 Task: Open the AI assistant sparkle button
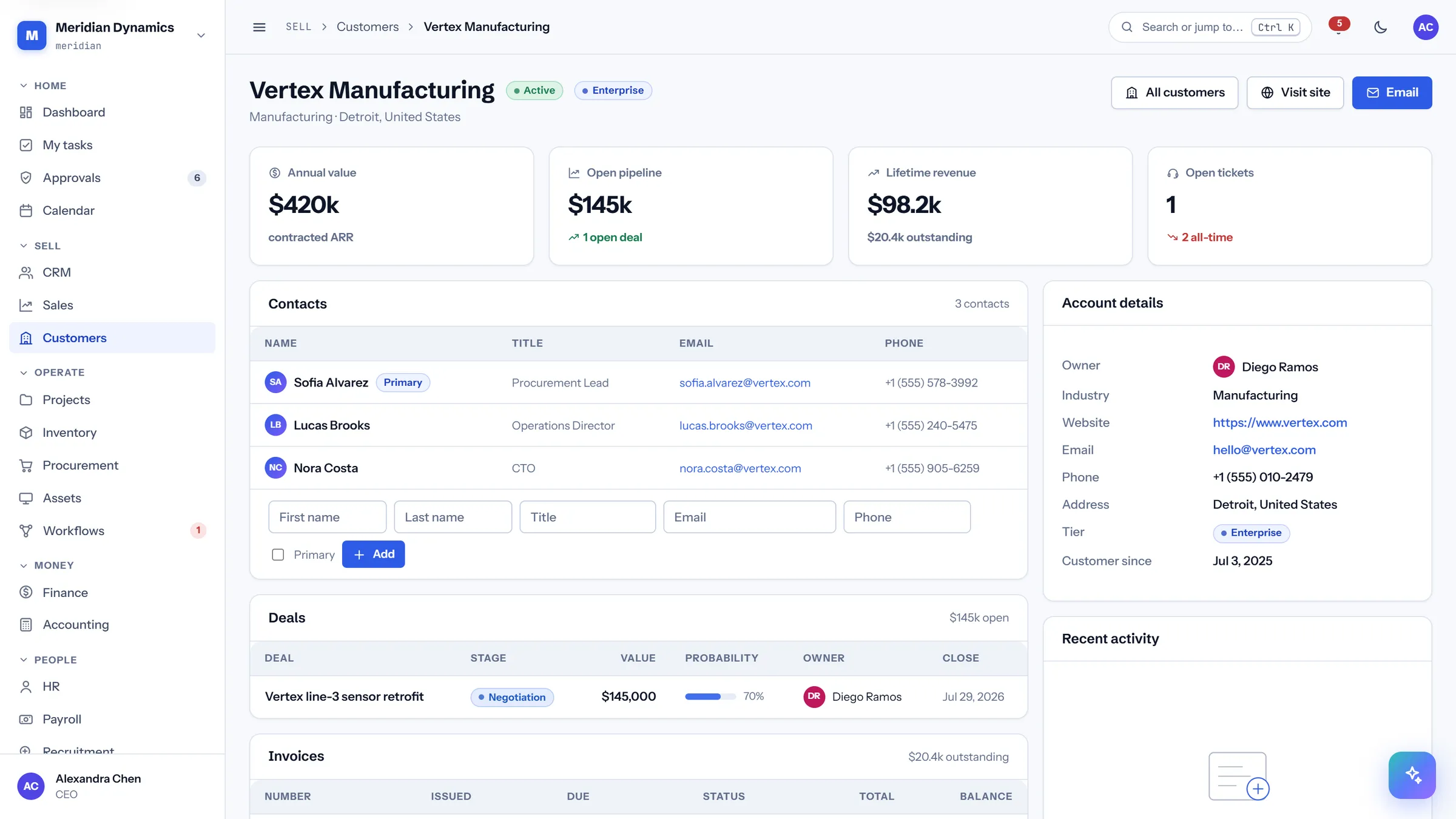pyautogui.click(x=1412, y=775)
